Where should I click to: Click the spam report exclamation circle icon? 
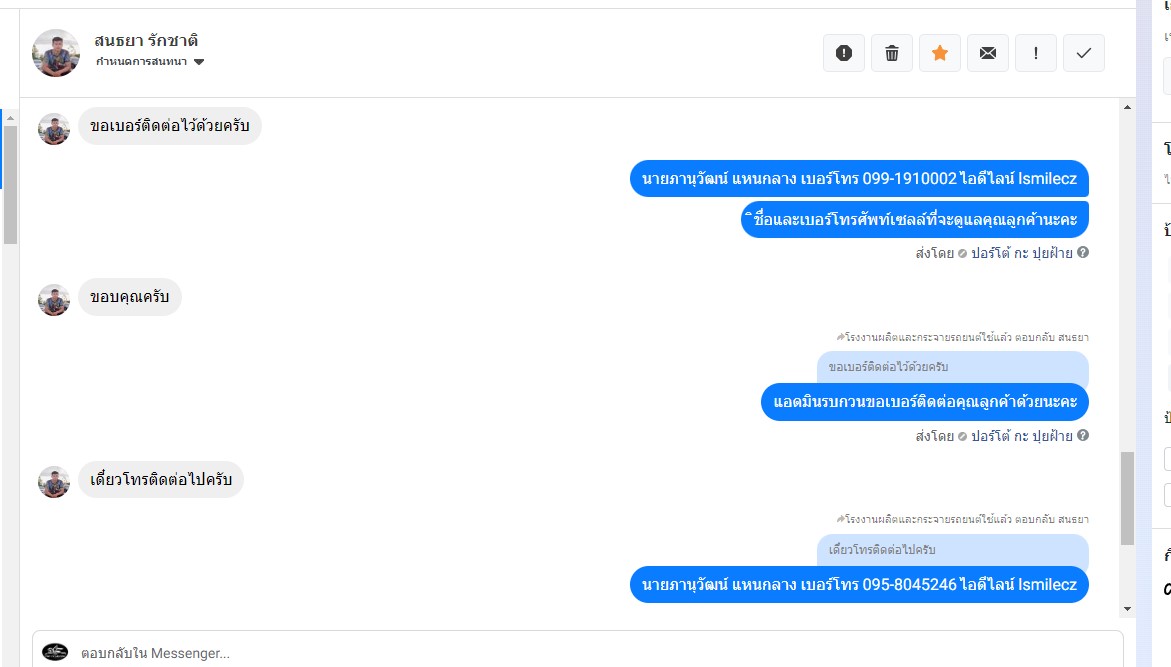844,53
